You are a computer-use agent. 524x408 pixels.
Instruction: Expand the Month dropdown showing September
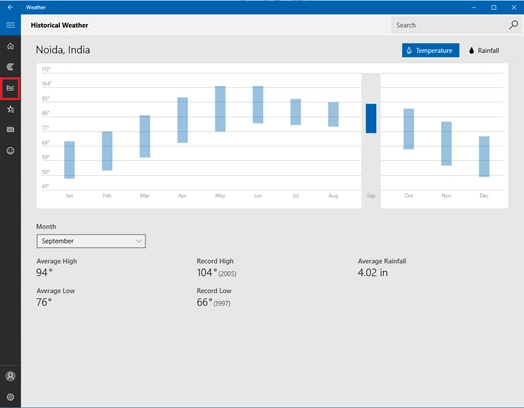[x=91, y=241]
